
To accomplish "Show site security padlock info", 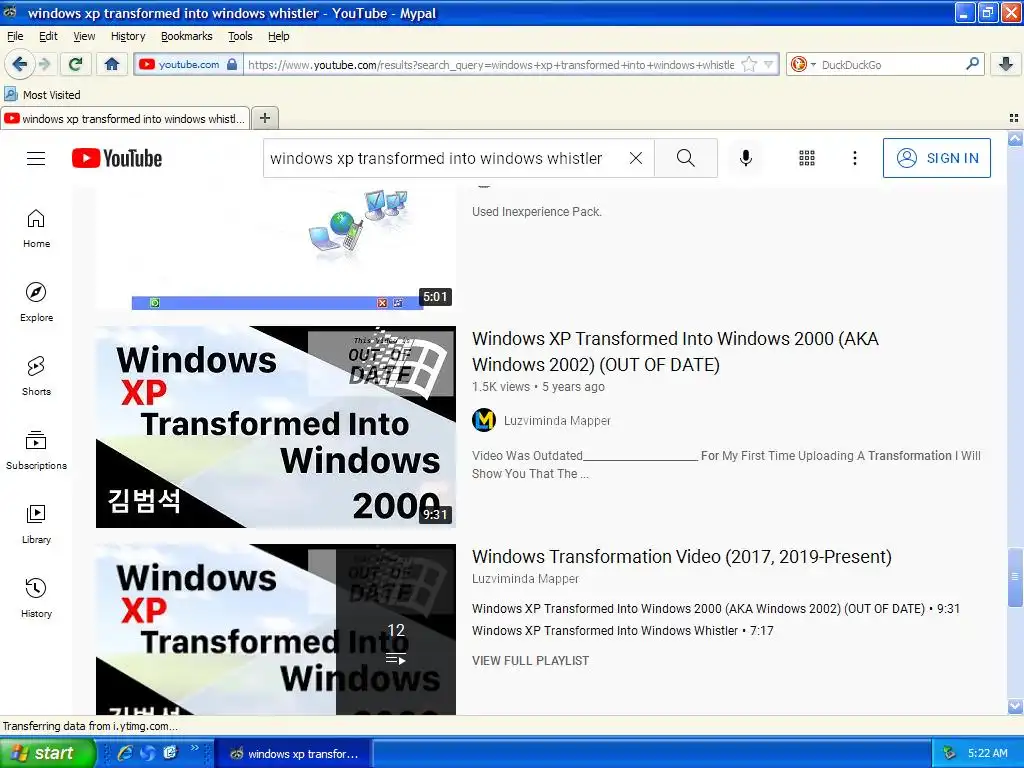I will 232,64.
